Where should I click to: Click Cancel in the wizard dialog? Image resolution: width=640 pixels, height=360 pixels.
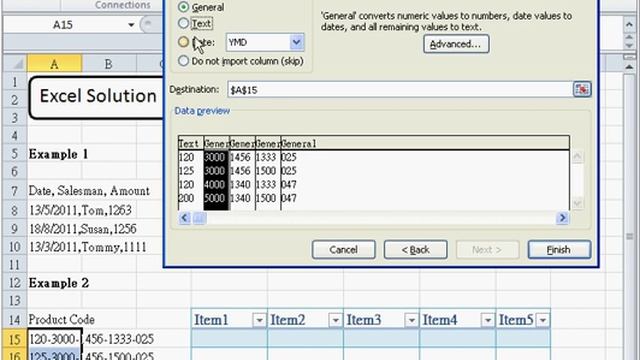coord(344,249)
